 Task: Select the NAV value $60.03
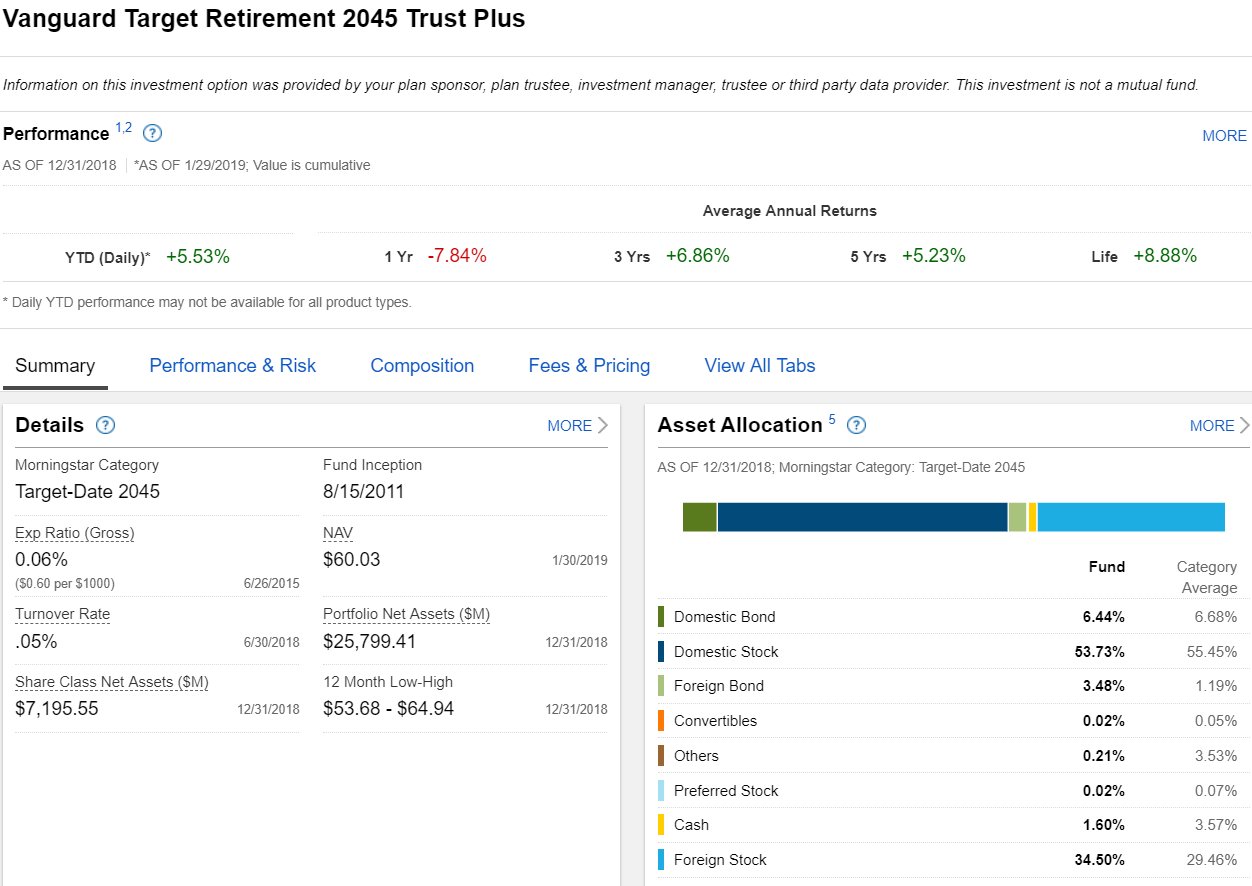pyautogui.click(x=352, y=560)
